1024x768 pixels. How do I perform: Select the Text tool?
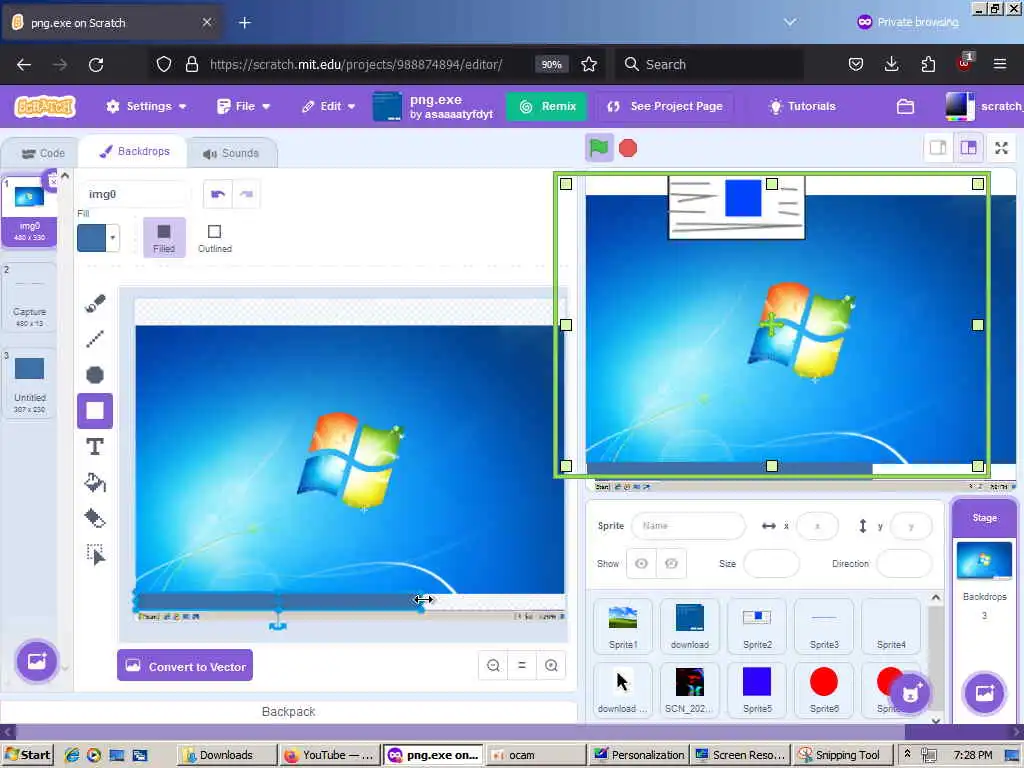[x=95, y=447]
